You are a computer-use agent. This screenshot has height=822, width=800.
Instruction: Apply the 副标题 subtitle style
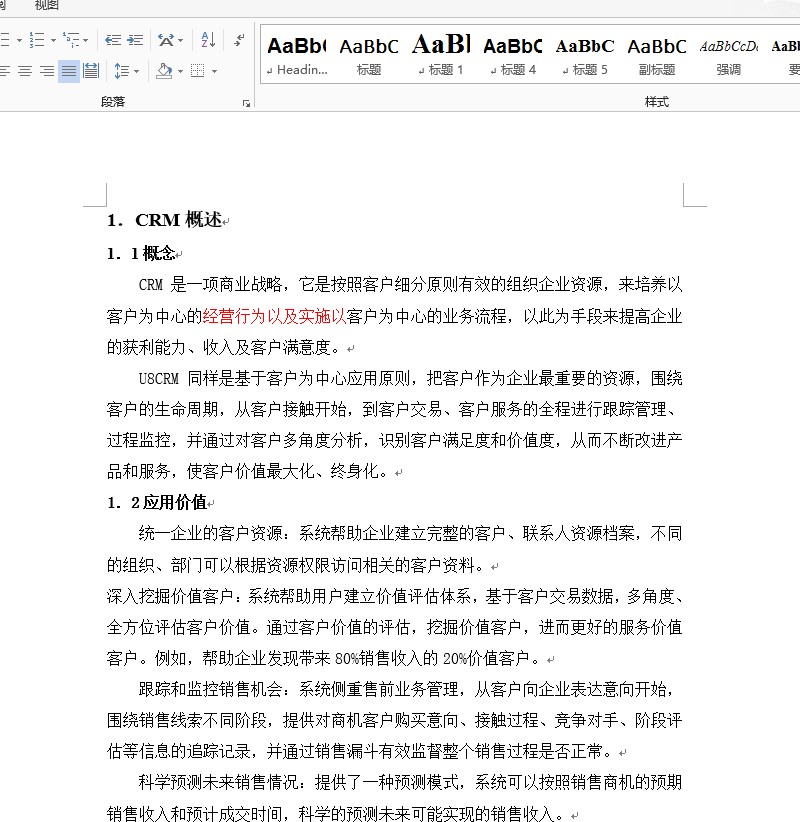coord(656,55)
